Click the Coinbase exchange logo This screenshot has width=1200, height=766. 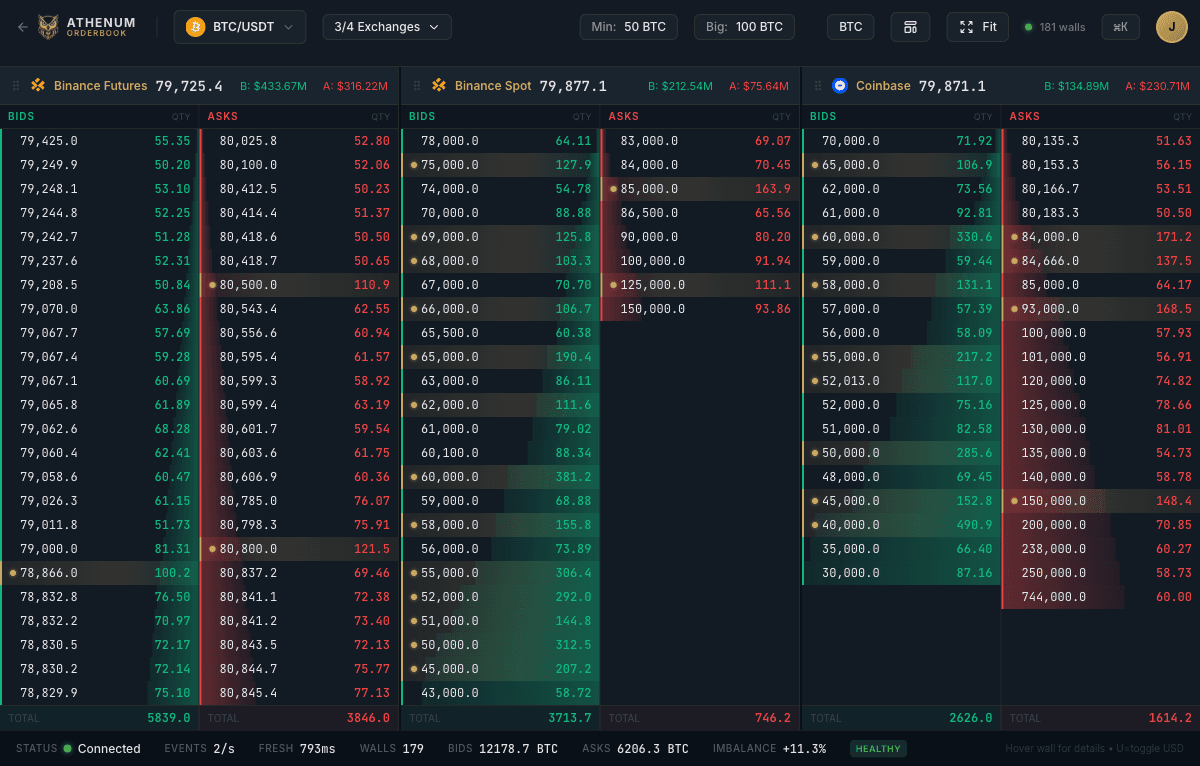(840, 86)
